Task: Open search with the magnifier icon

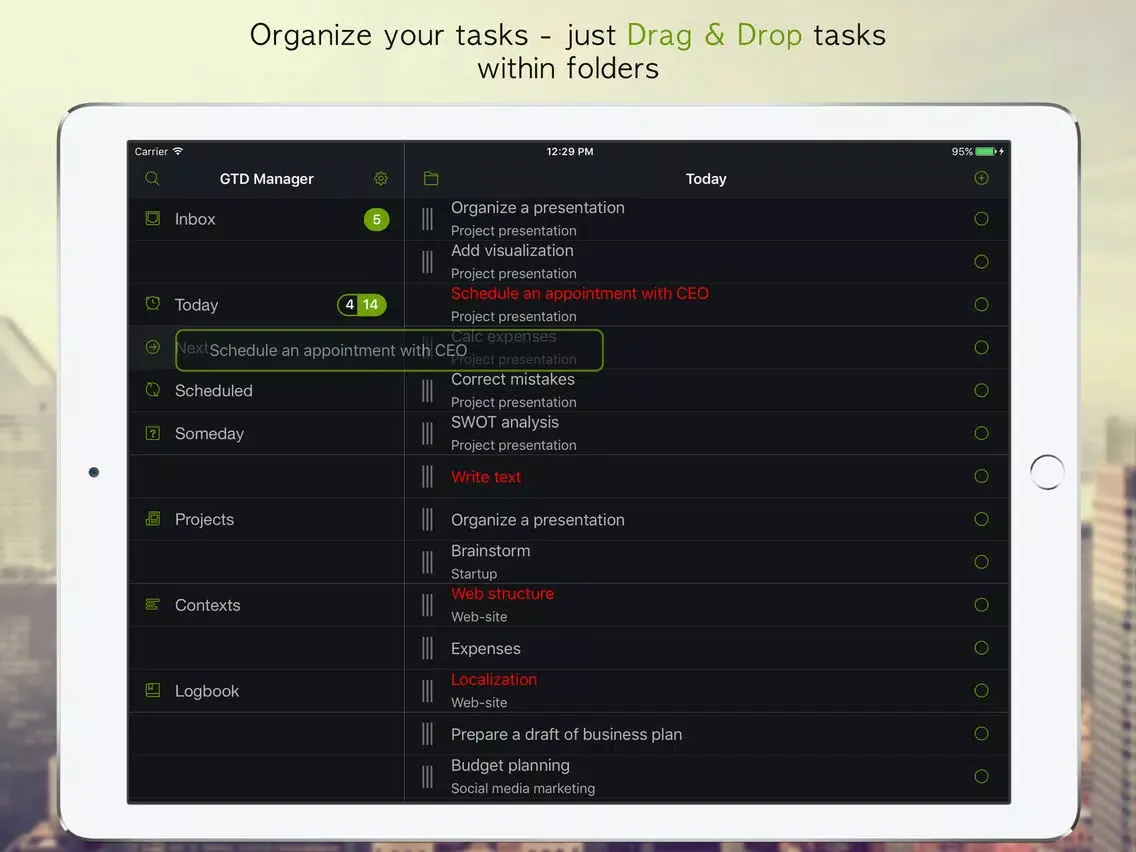Action: (152, 178)
